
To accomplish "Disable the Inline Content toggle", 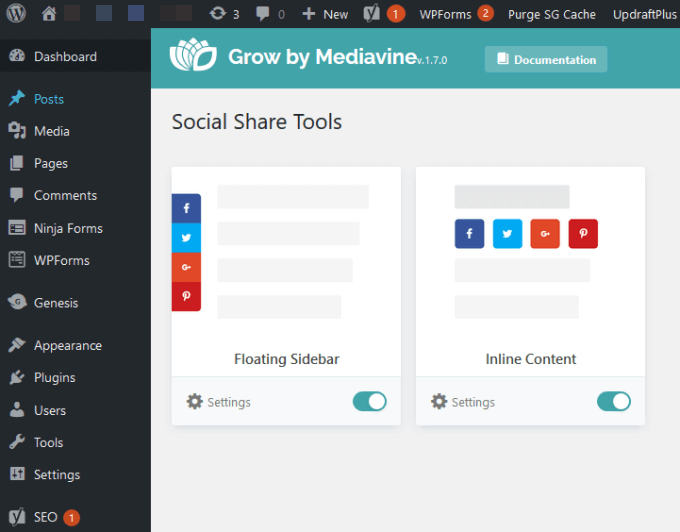I will click(614, 401).
